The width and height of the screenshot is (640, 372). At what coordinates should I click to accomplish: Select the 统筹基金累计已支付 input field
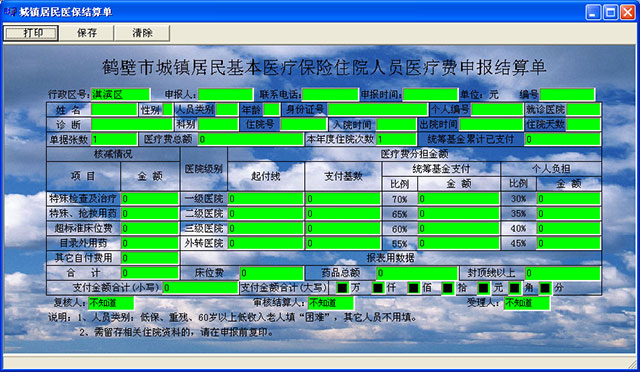coord(563,139)
